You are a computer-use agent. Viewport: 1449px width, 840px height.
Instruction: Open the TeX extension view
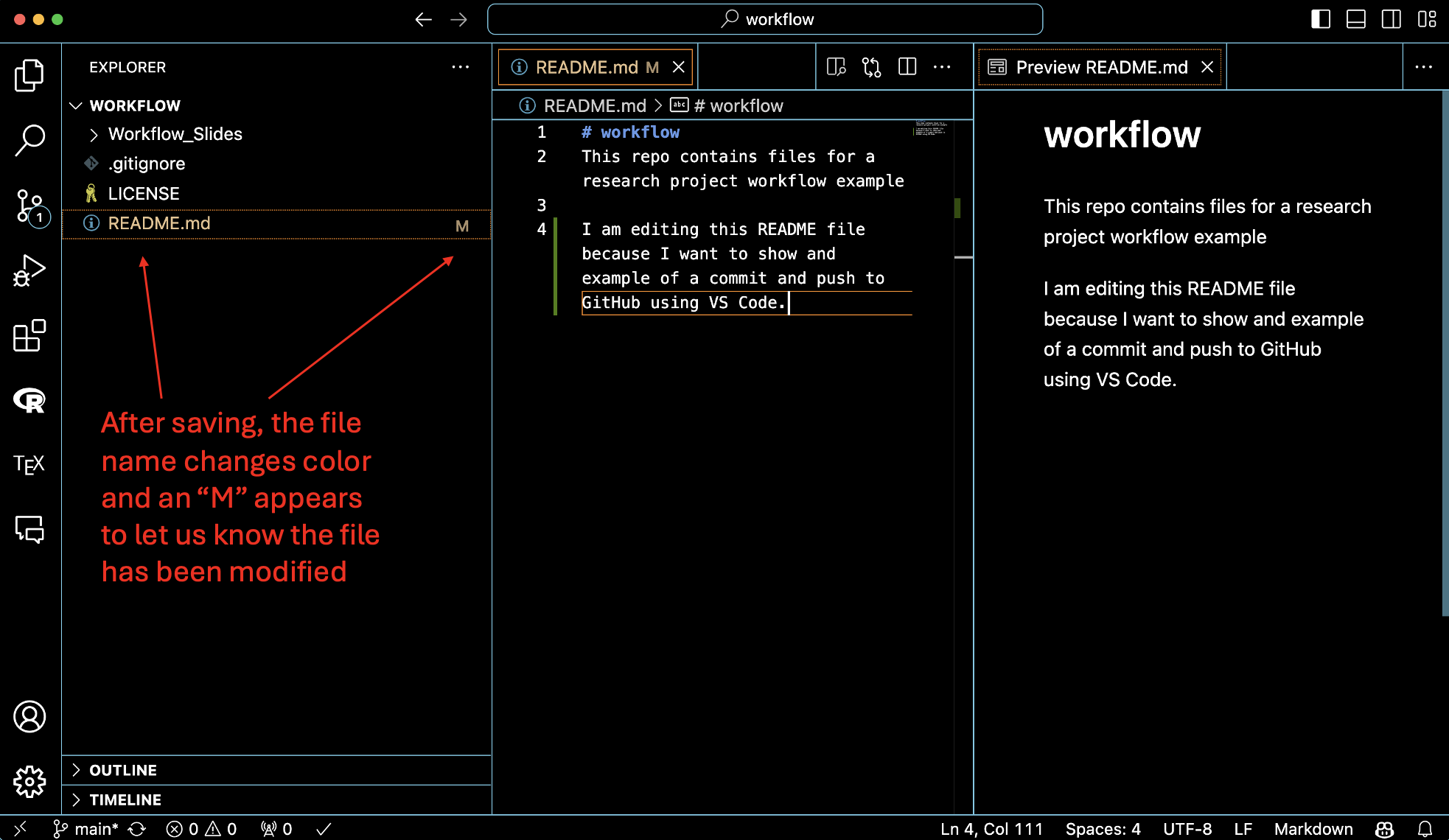tap(29, 464)
